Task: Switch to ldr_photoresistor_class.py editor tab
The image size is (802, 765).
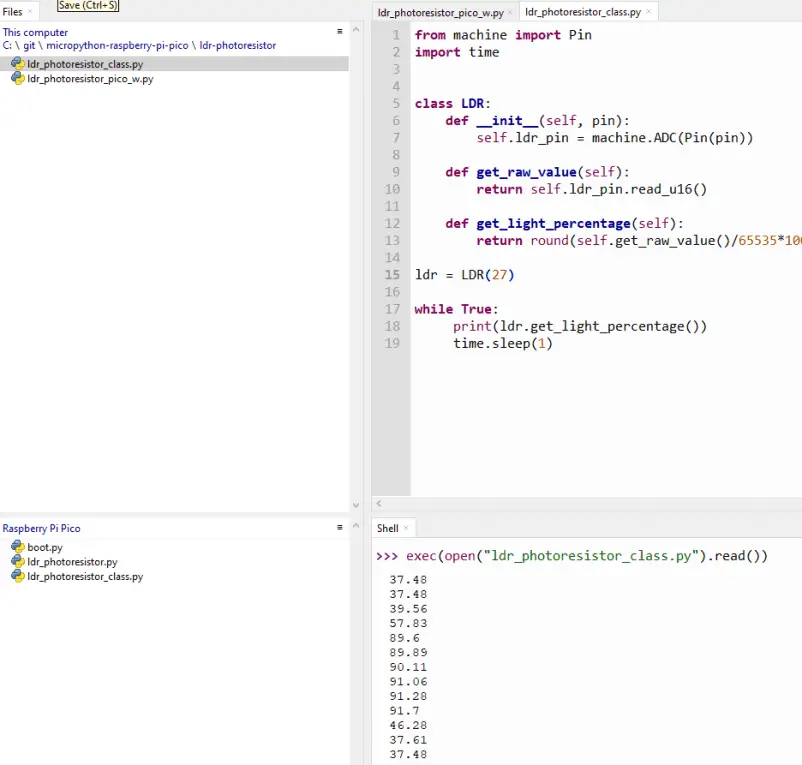Action: pos(583,12)
